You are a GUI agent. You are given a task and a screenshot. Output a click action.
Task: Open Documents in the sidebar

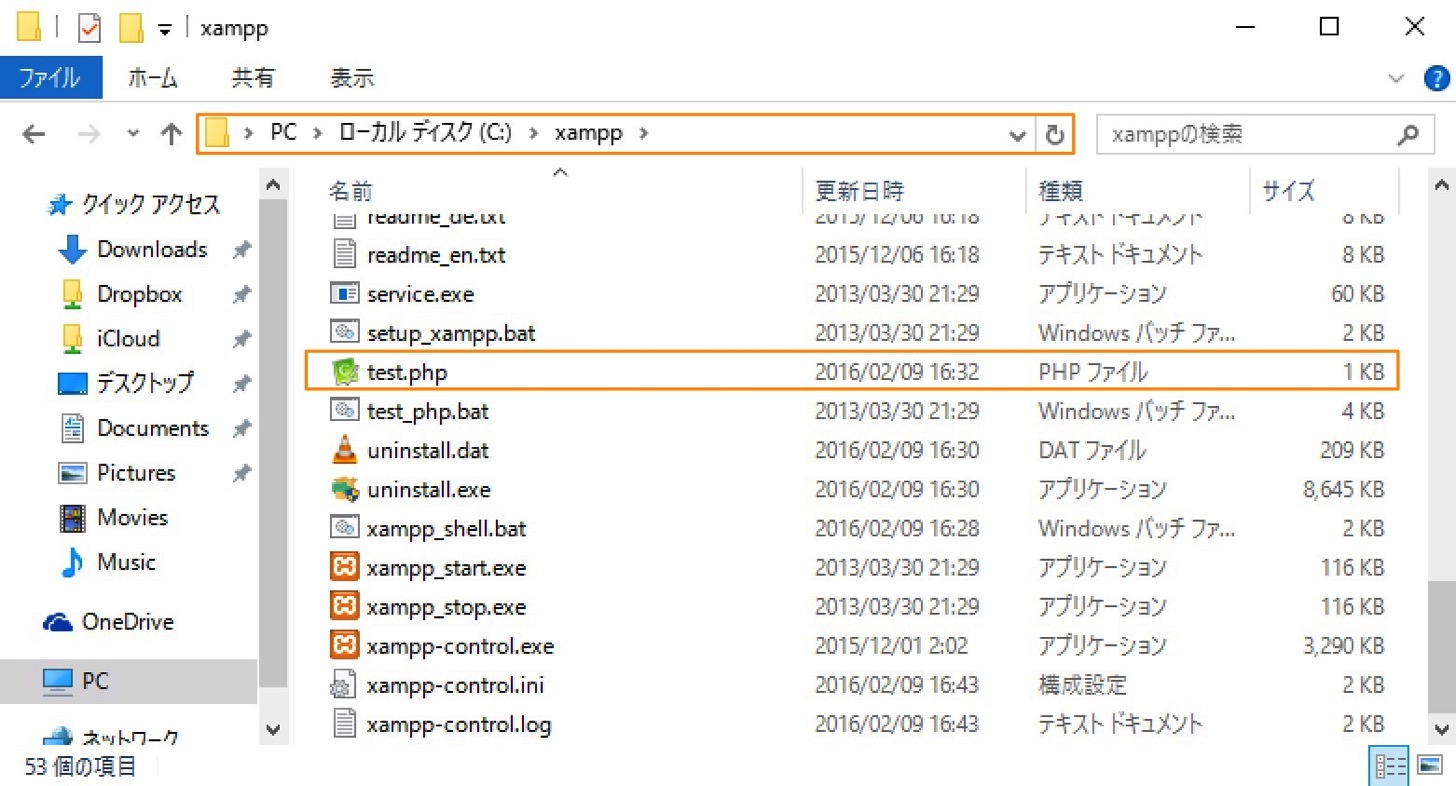point(153,428)
